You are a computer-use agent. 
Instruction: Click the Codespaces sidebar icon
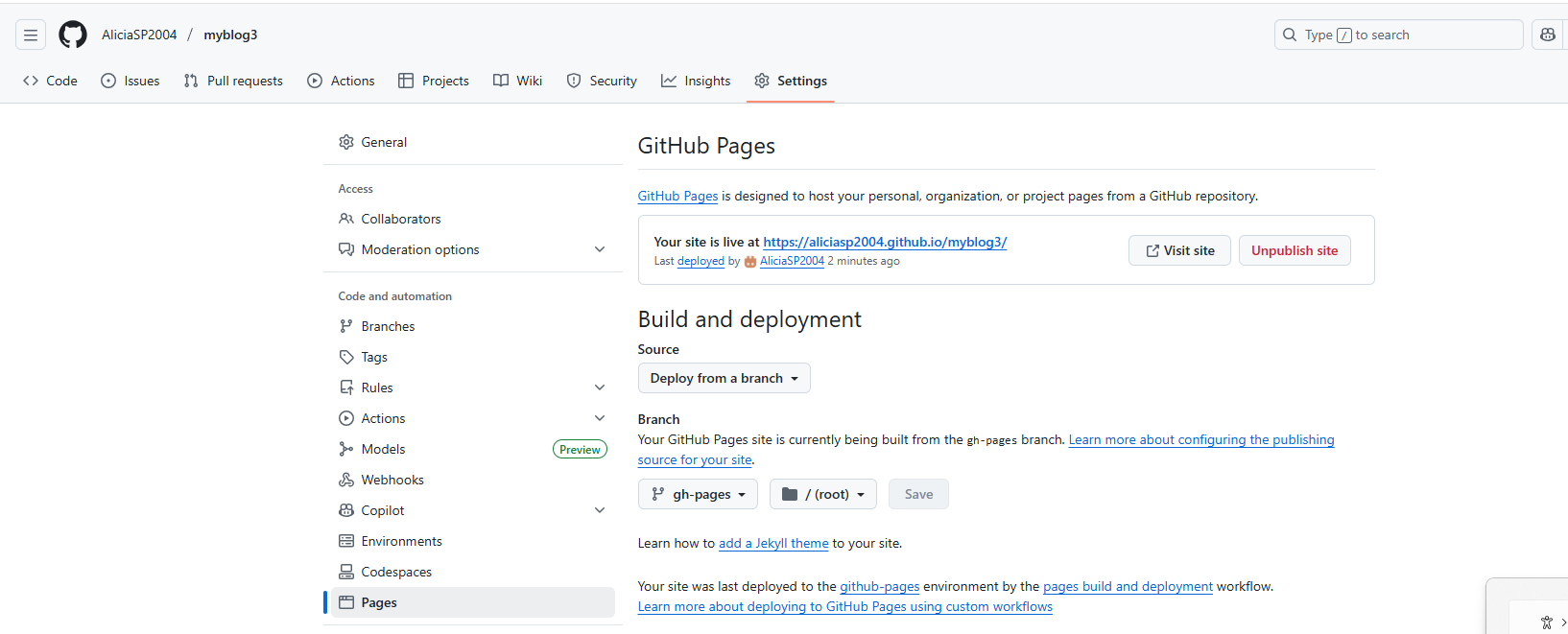click(346, 572)
